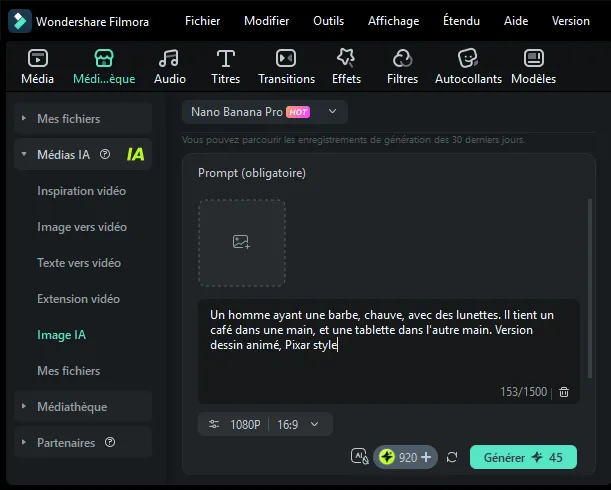Open the Affichage menu
The image size is (611, 490).
pos(394,21)
